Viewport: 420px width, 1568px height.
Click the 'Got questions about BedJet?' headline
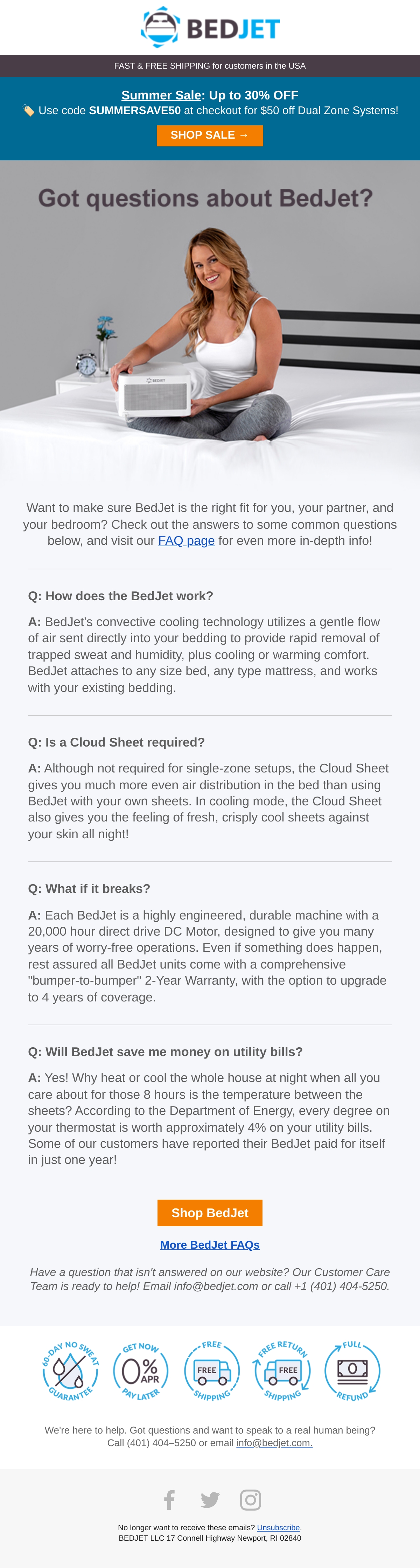pyautogui.click(x=206, y=199)
